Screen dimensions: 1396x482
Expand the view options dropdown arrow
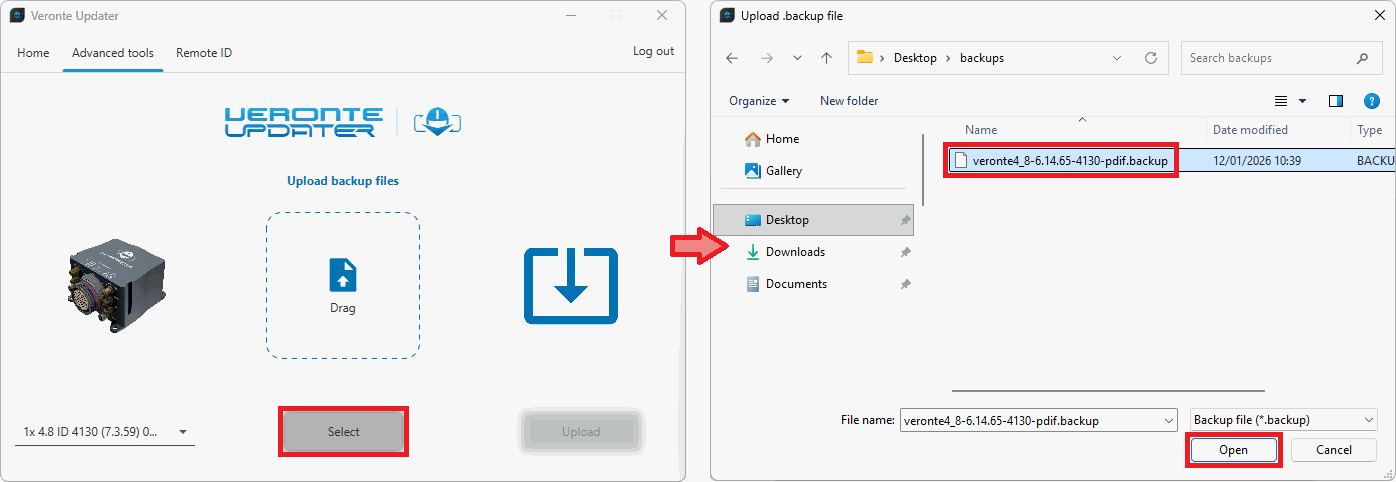pos(1302,101)
